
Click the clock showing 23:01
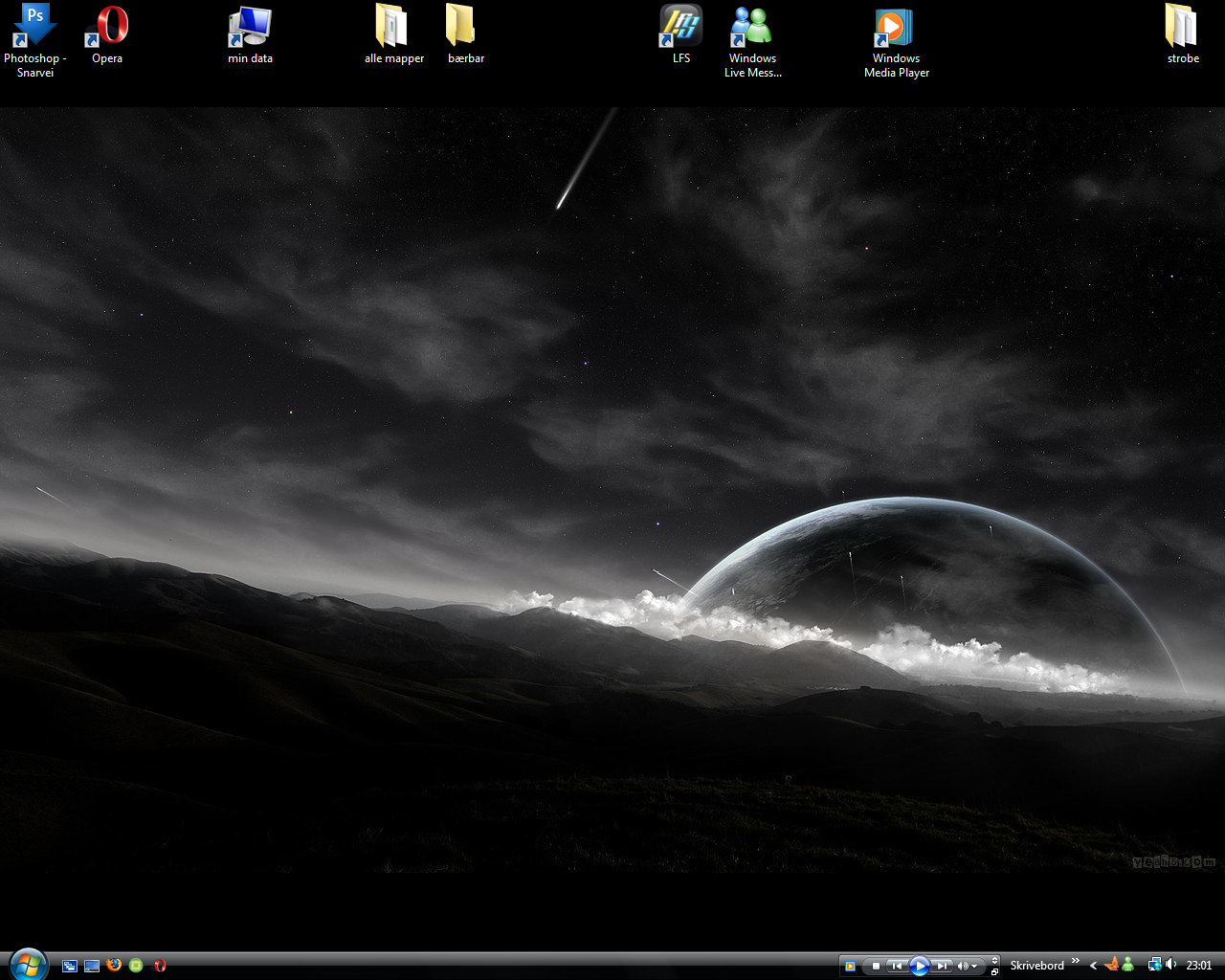(1199, 966)
